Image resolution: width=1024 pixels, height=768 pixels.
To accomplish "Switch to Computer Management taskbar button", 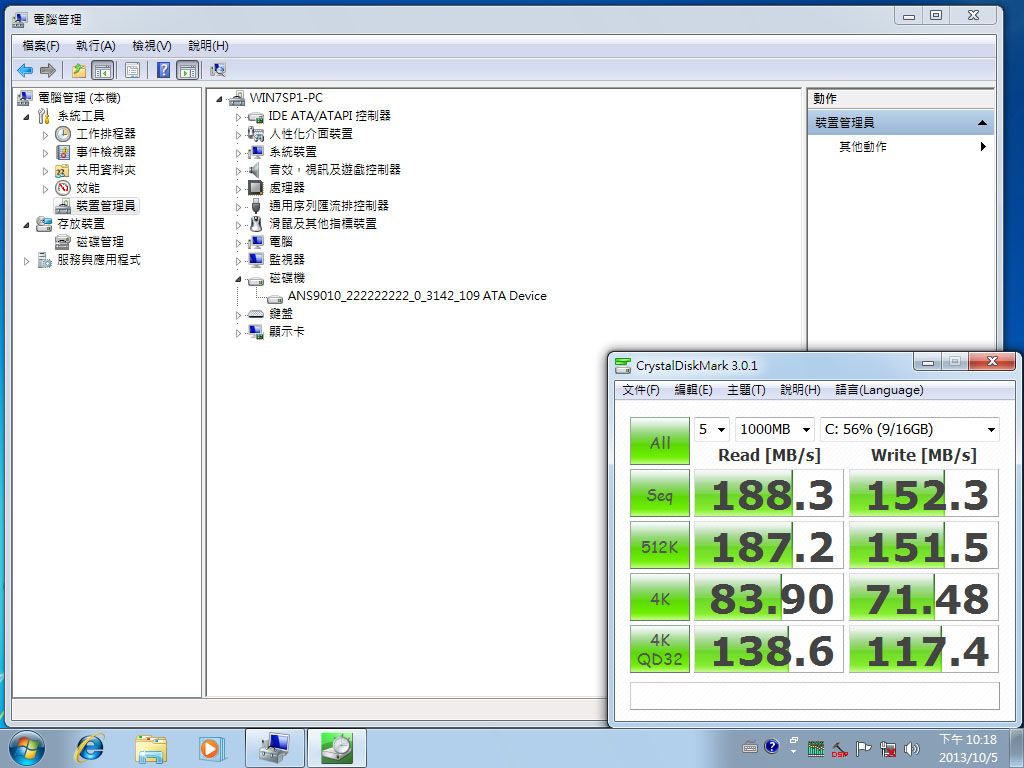I will click(274, 748).
